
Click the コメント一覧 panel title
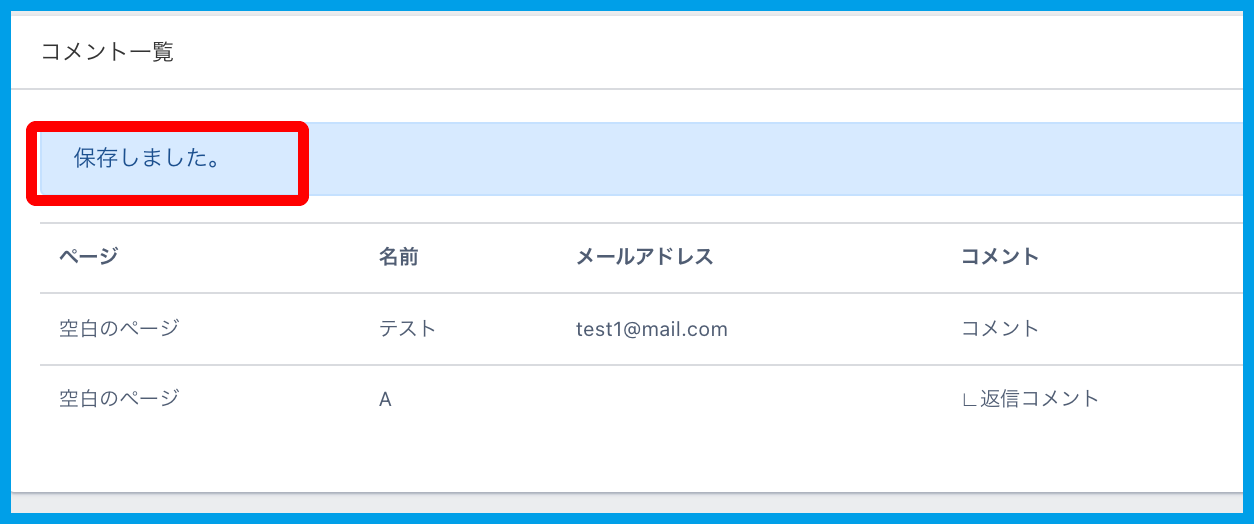pyautogui.click(x=107, y=52)
